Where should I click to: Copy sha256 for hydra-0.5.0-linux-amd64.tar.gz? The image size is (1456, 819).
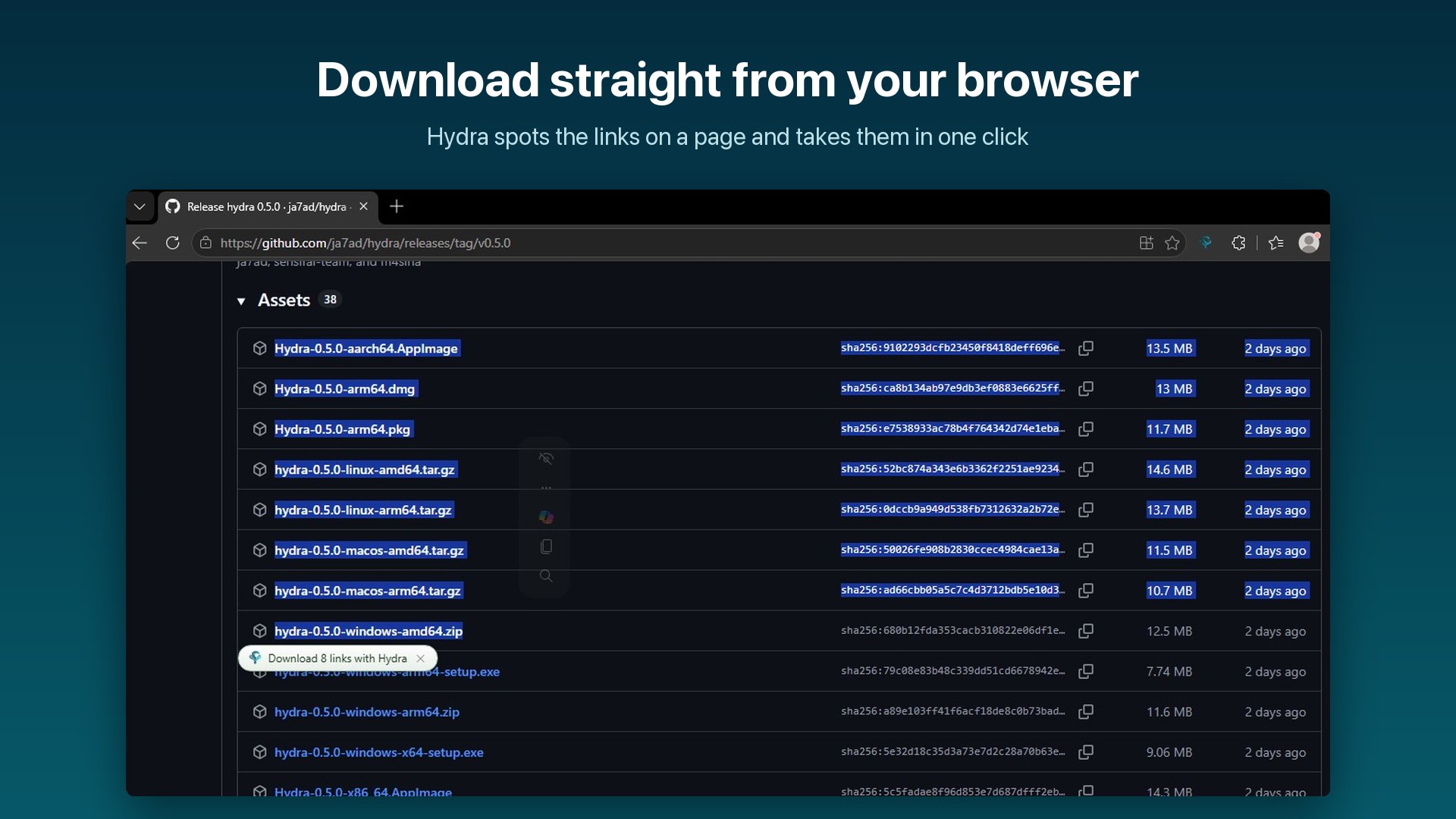pyautogui.click(x=1086, y=469)
